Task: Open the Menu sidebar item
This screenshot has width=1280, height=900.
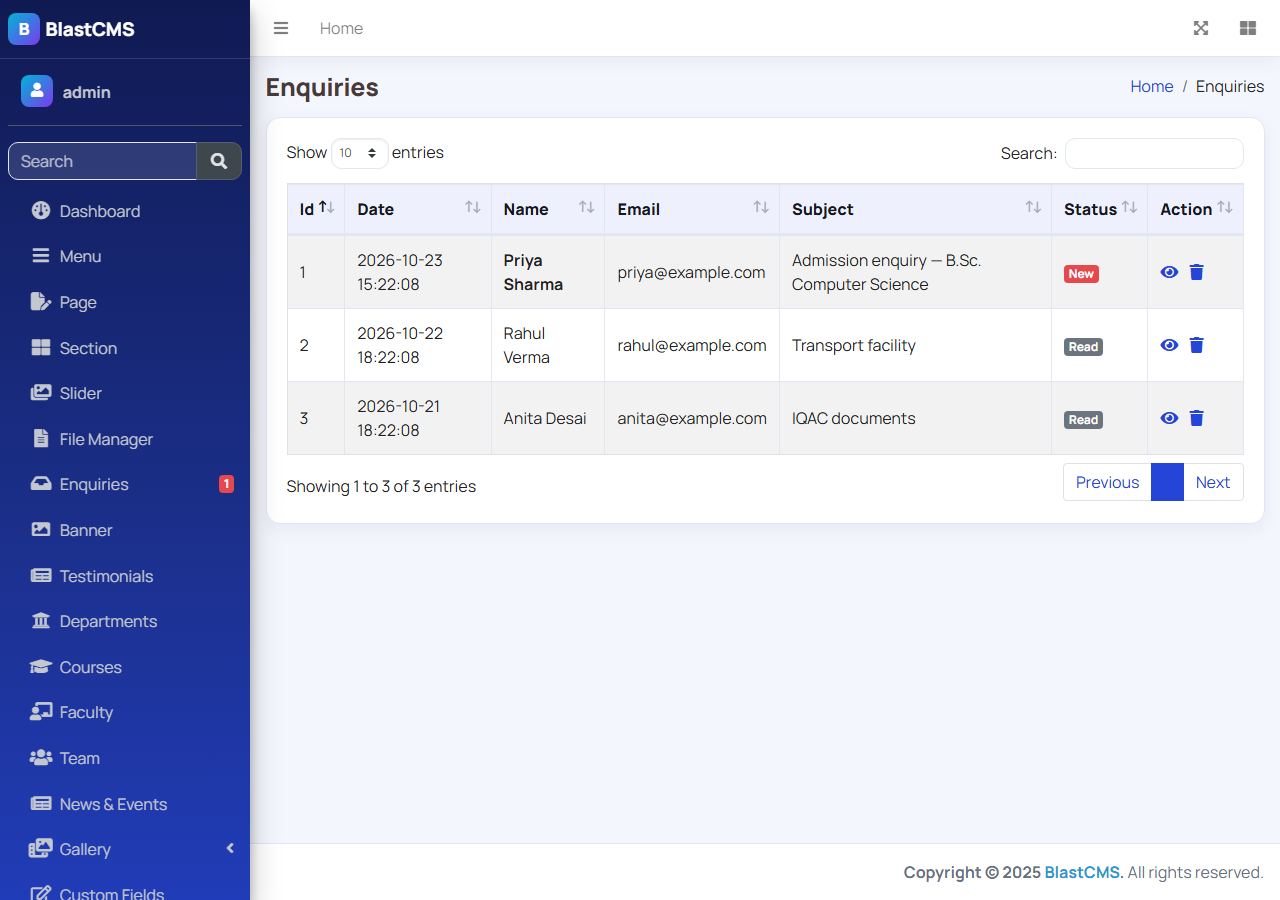Action: click(125, 256)
